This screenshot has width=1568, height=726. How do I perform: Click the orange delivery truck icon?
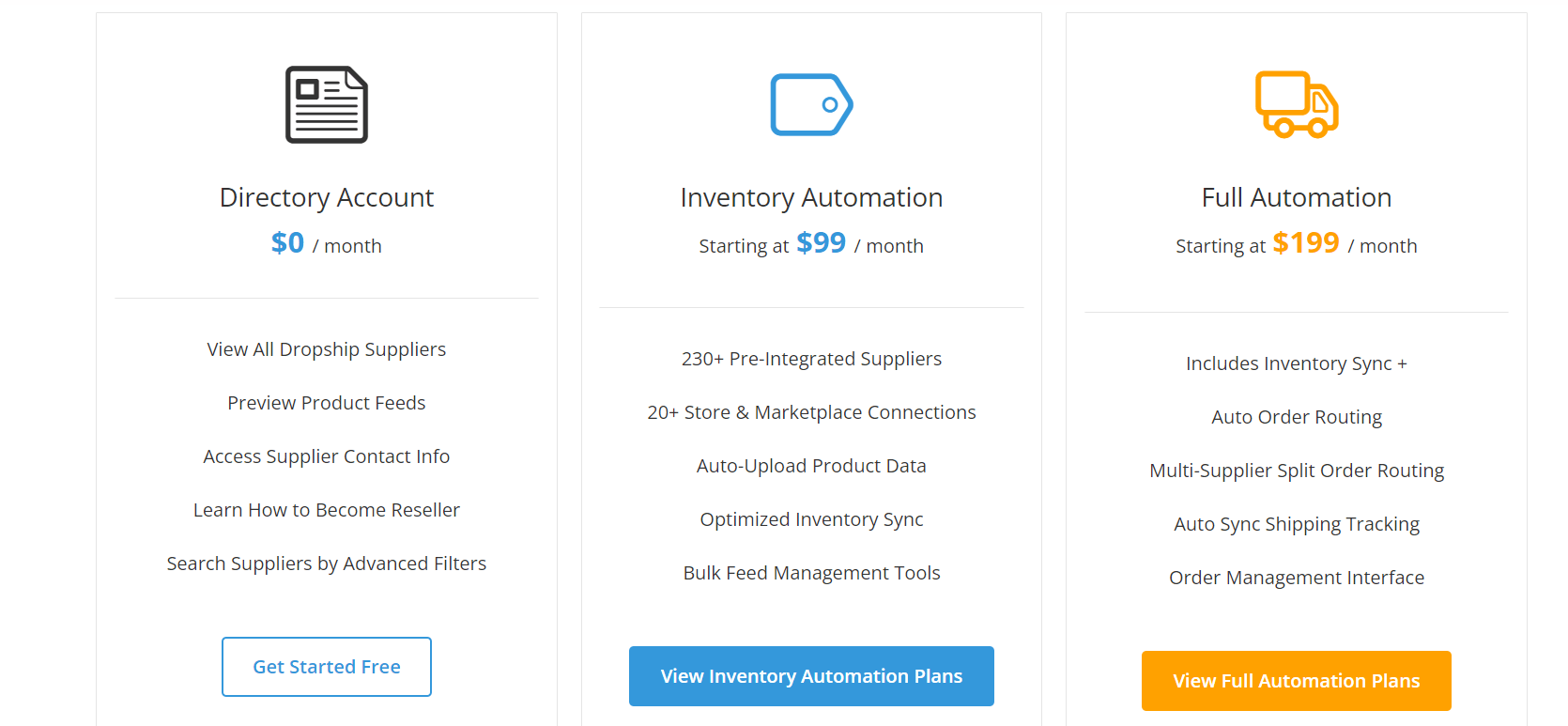(1297, 104)
